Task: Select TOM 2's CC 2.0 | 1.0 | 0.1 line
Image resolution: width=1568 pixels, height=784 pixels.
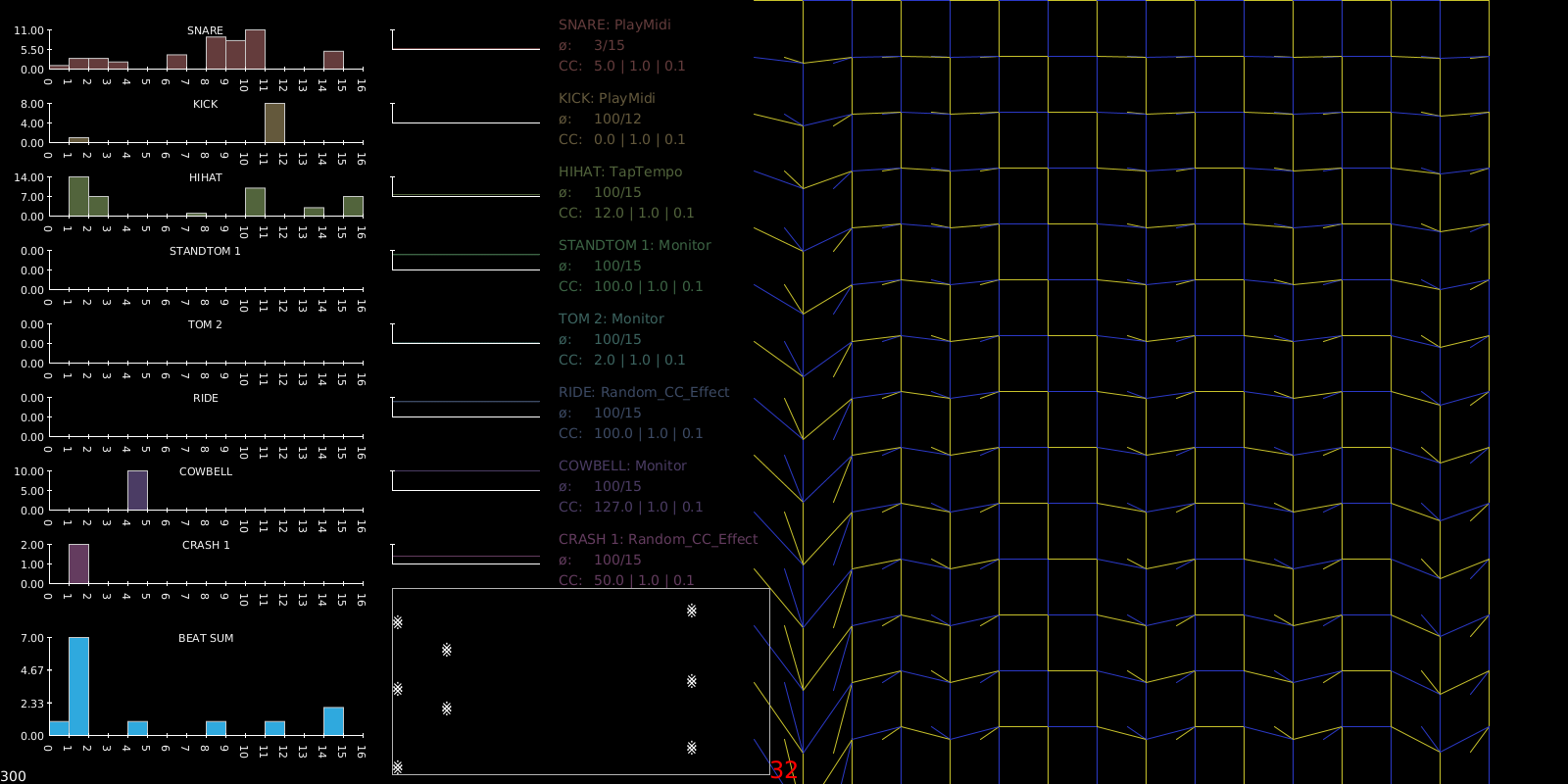Action: (x=622, y=360)
